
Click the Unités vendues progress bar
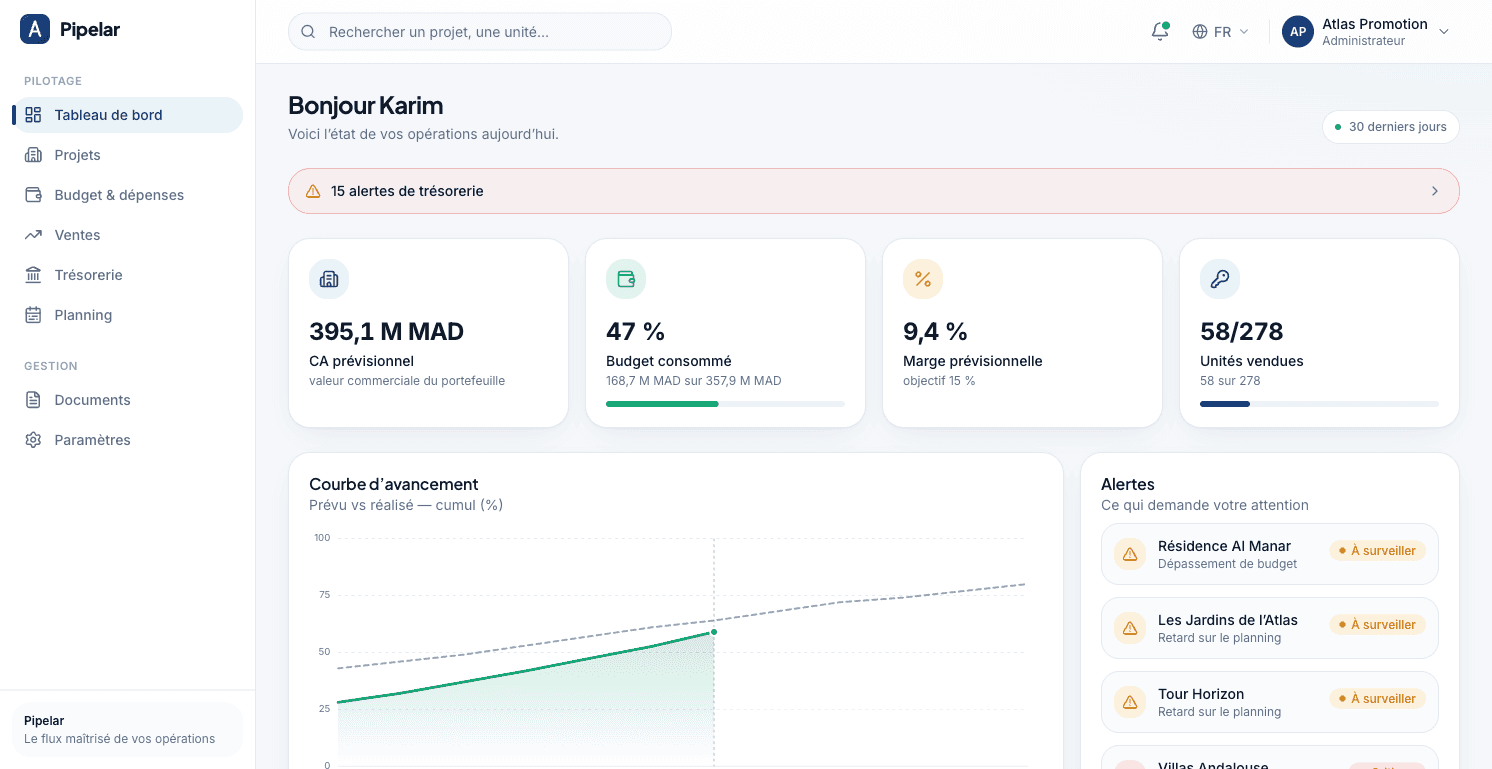coord(1319,404)
